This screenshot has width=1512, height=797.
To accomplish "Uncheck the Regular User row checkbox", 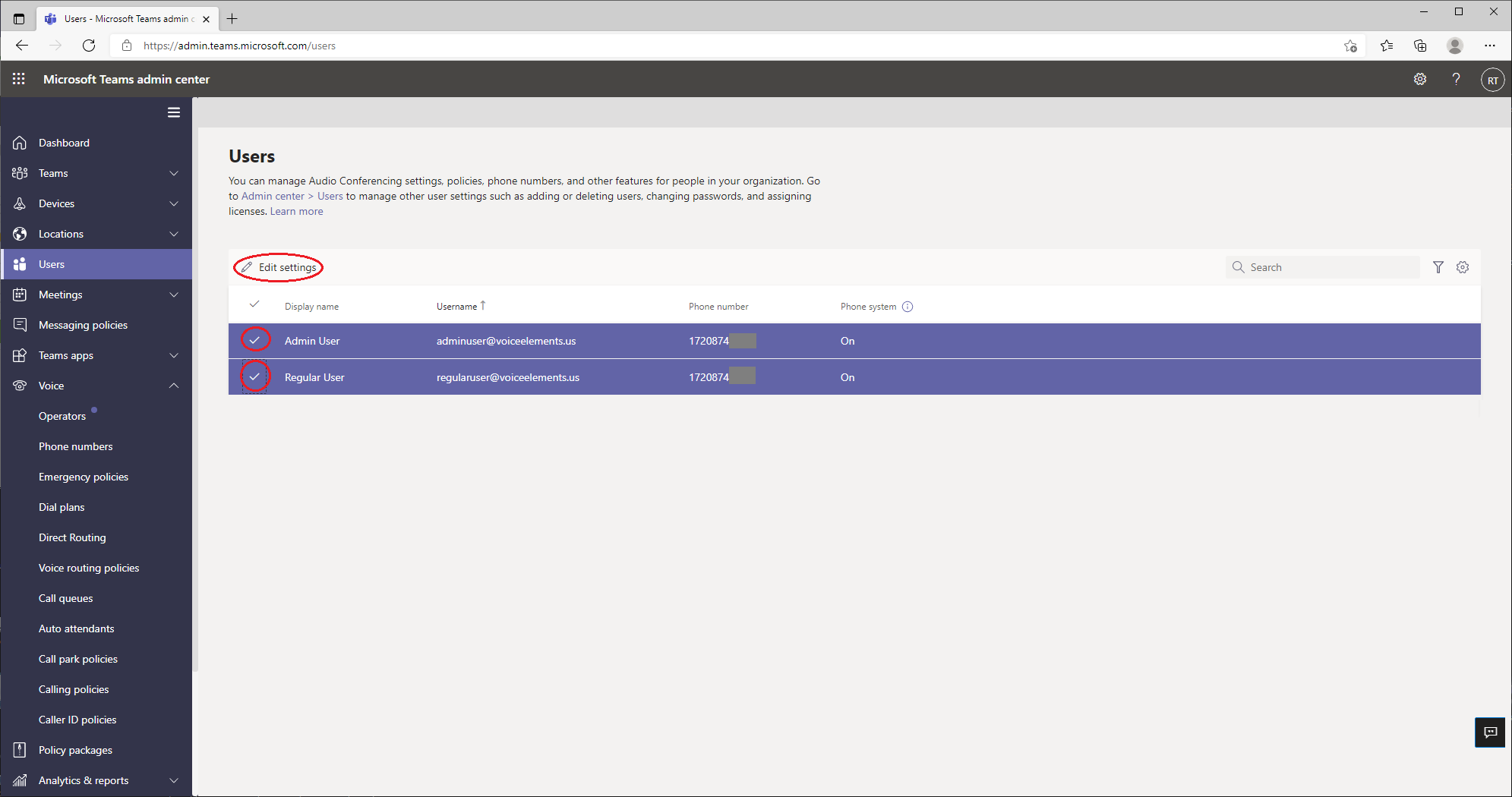I will pos(255,376).
